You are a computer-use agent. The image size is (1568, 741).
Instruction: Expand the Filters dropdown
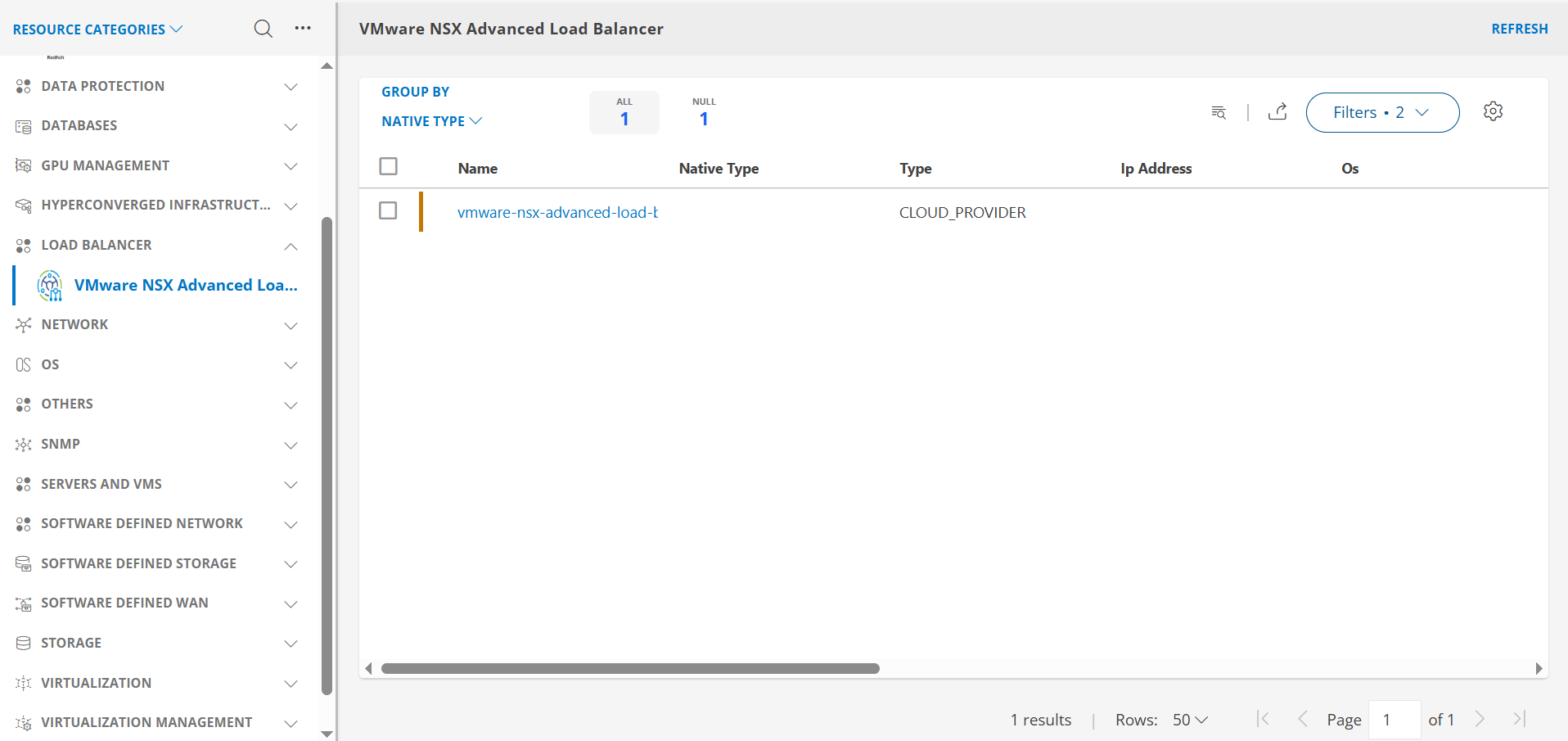tap(1381, 112)
